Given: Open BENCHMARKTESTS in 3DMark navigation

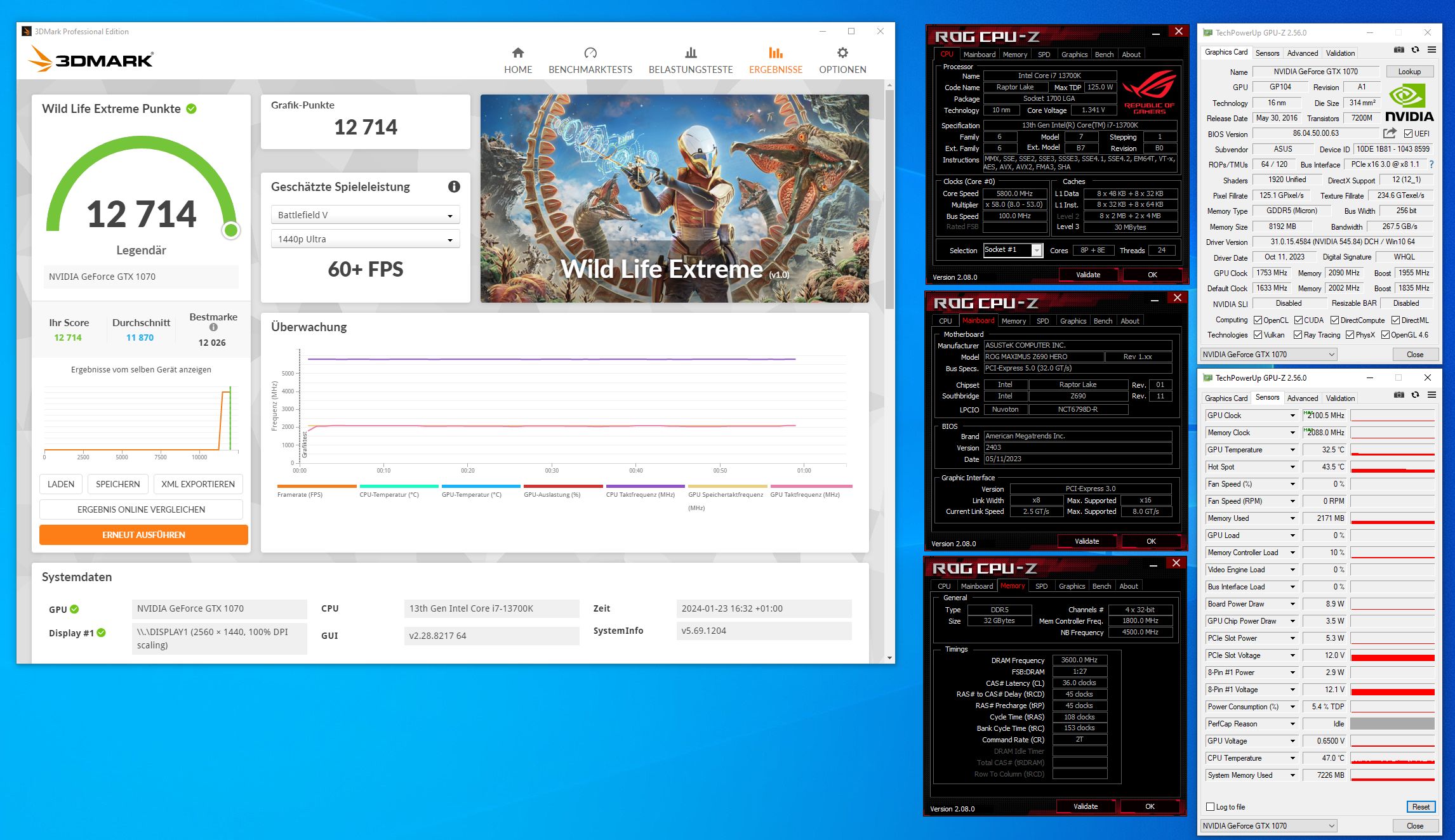Looking at the screenshot, I should point(590,60).
